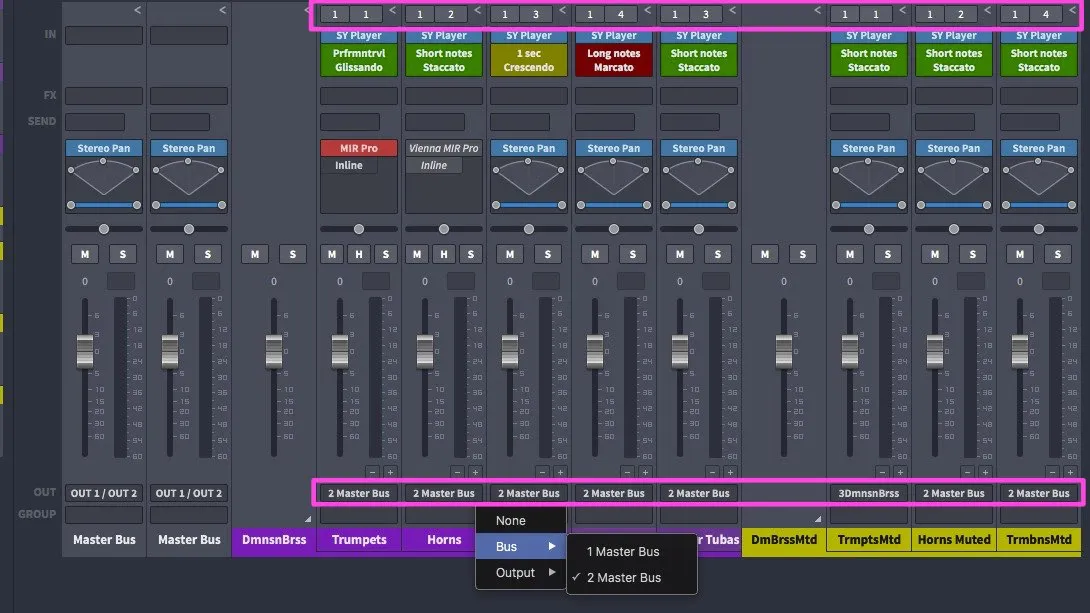Screen dimensions: 1090x613
Task: Open the Horns Muted output selector
Action: pyautogui.click(x=954, y=493)
